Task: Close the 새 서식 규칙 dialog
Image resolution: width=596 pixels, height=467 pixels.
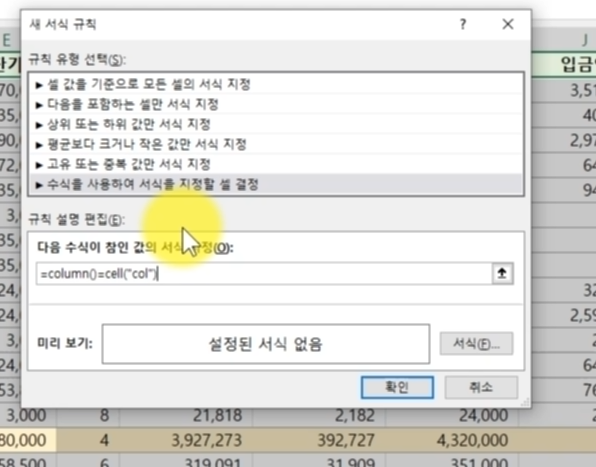Action: coord(508,25)
